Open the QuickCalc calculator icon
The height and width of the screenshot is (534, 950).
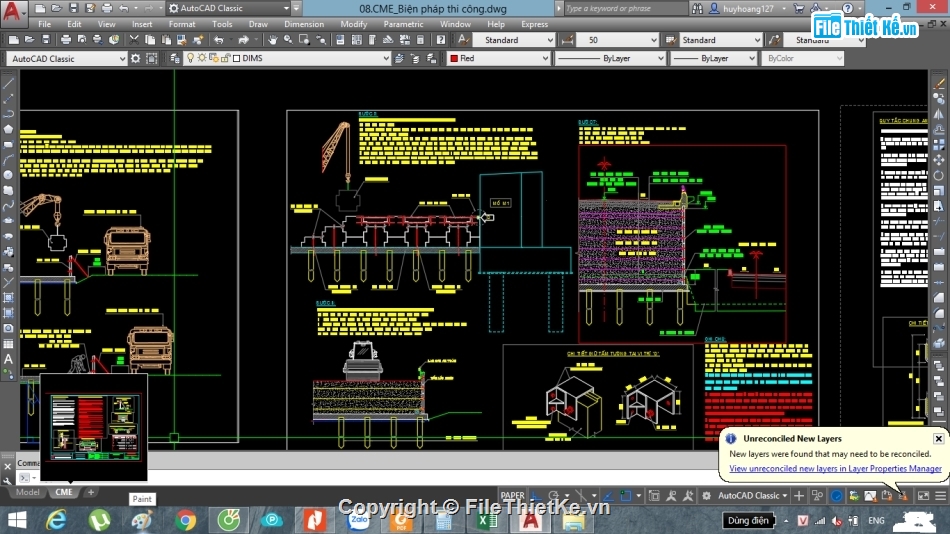(x=420, y=40)
